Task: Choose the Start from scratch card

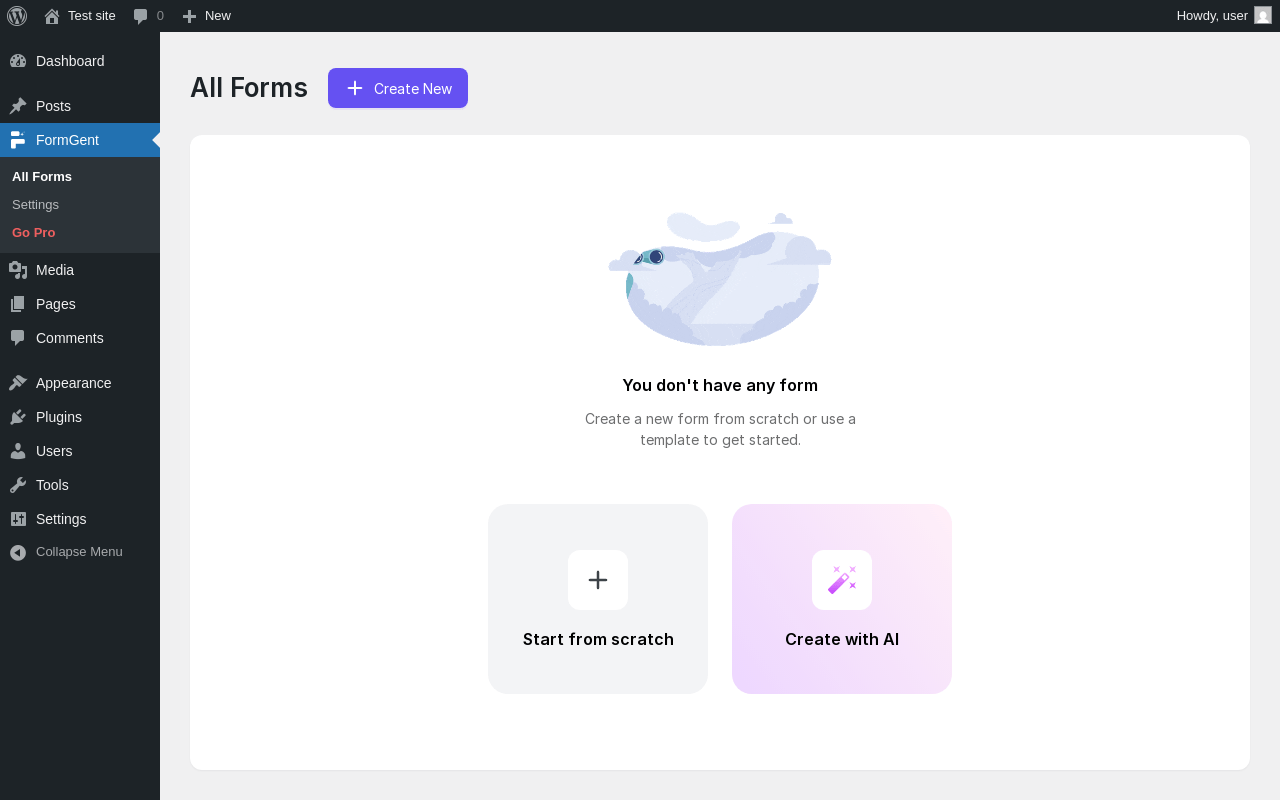Action: (598, 599)
